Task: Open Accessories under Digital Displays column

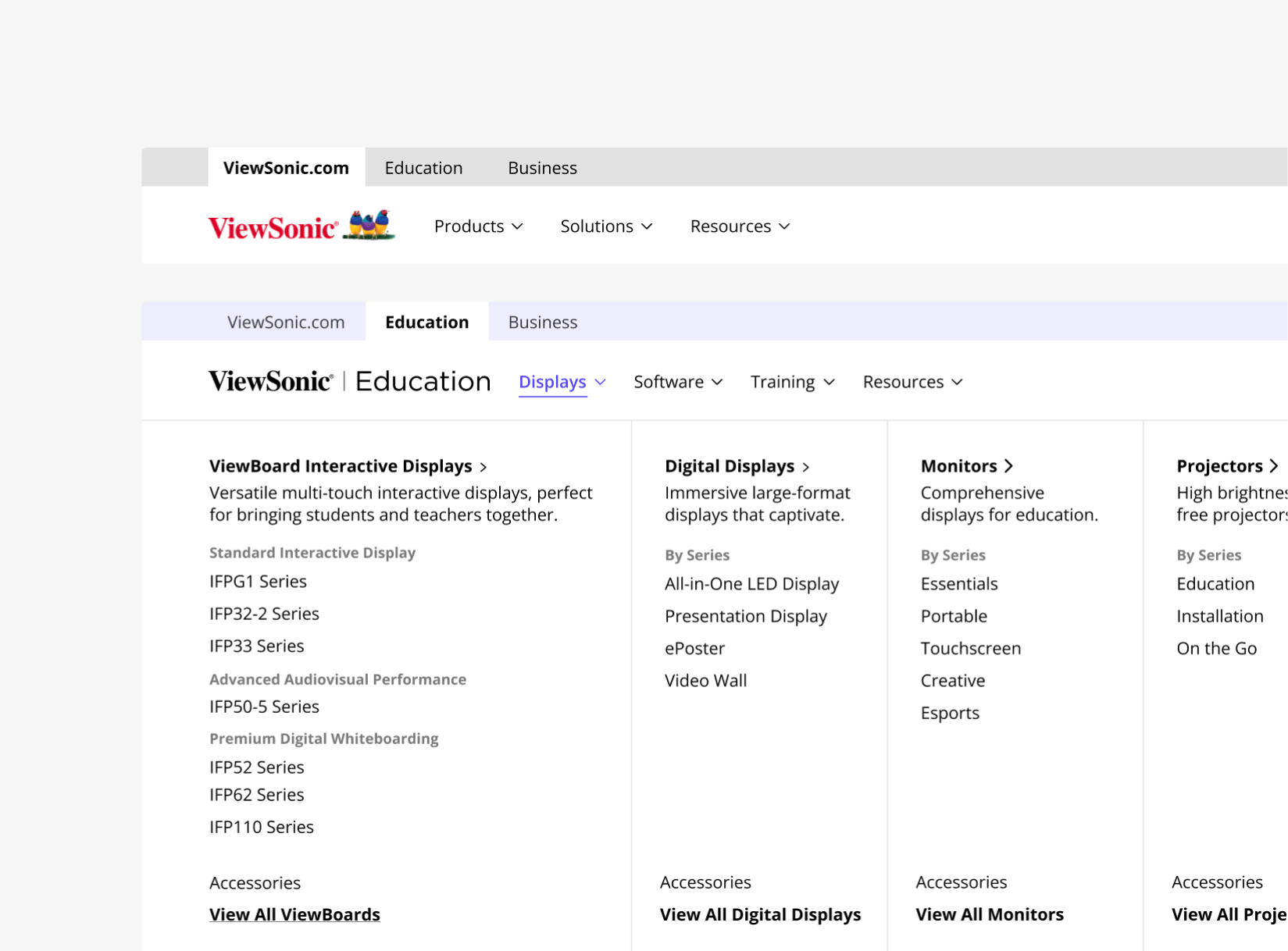Action: point(705,882)
